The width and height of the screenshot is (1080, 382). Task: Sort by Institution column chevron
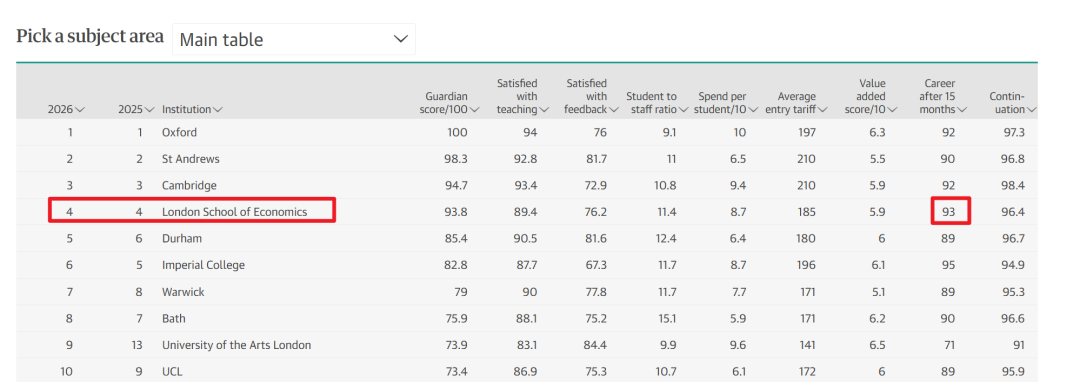(218, 109)
